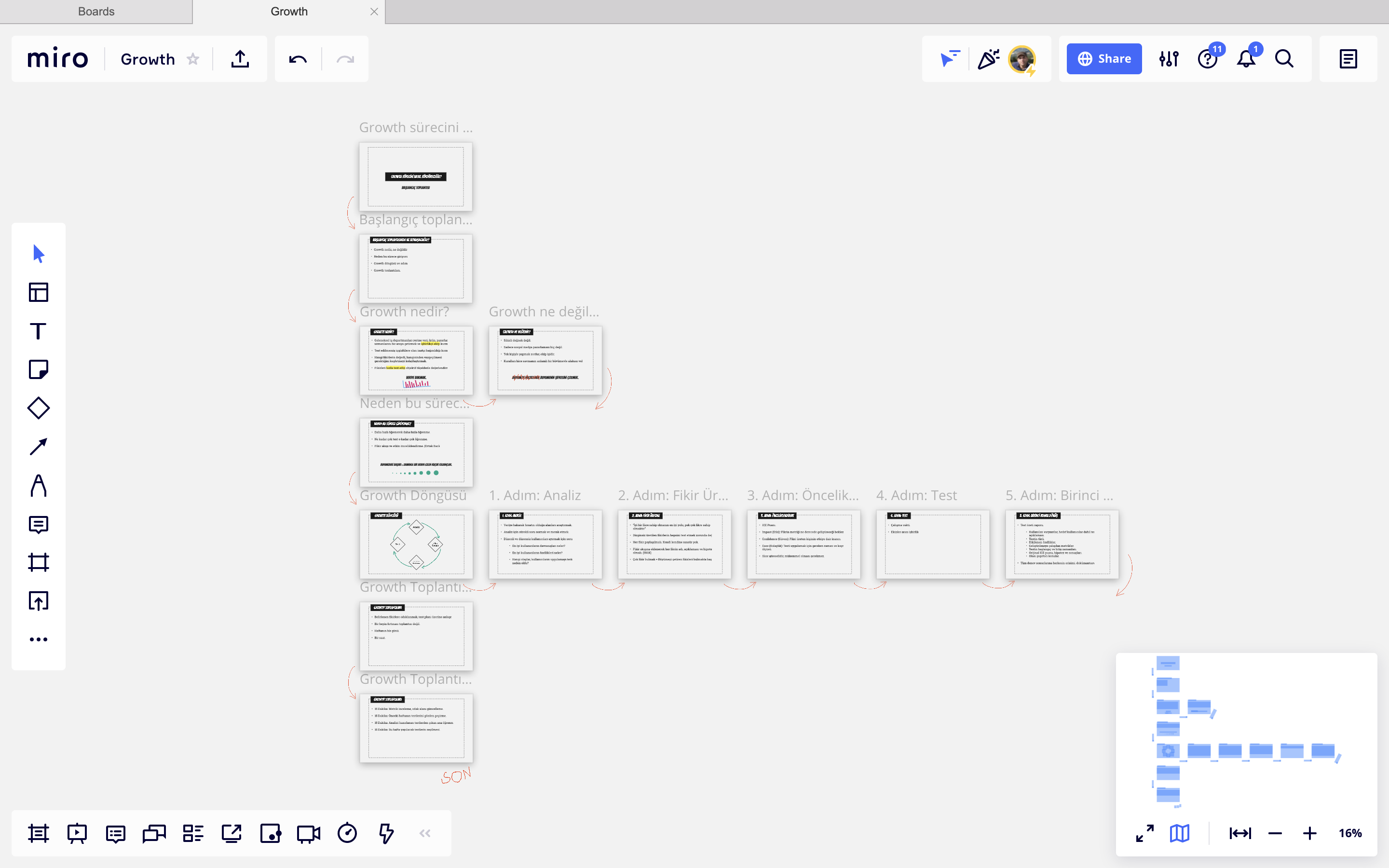Image resolution: width=1389 pixels, height=868 pixels.
Task: Open the Templates tool
Action: click(x=39, y=292)
